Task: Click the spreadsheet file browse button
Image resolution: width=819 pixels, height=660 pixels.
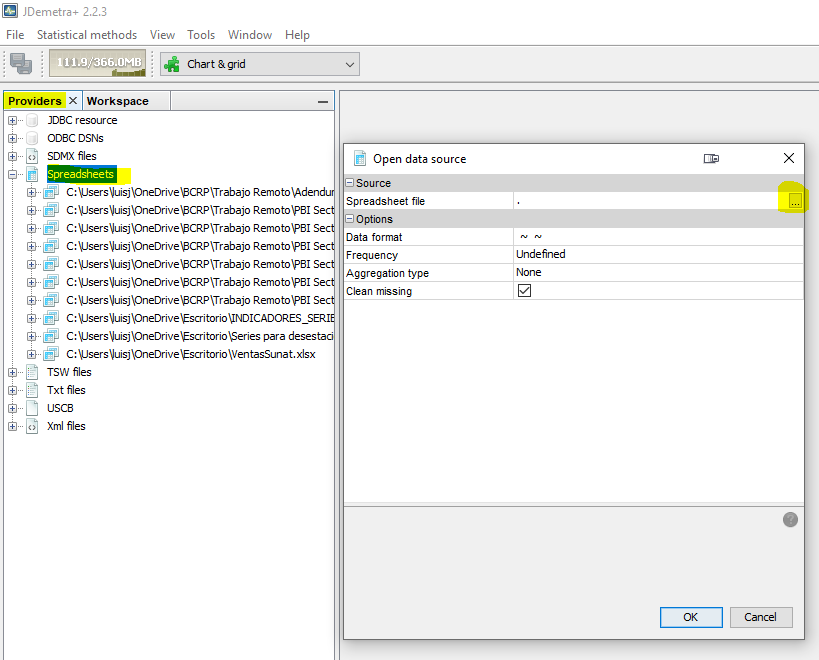Action: click(x=794, y=201)
